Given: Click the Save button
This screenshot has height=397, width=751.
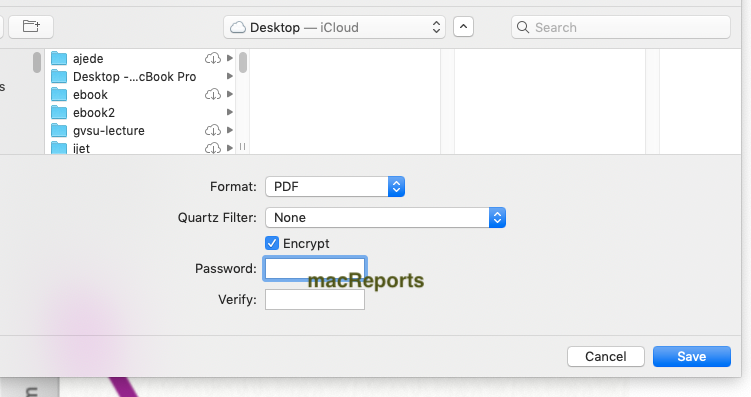Looking at the screenshot, I should tap(692, 356).
